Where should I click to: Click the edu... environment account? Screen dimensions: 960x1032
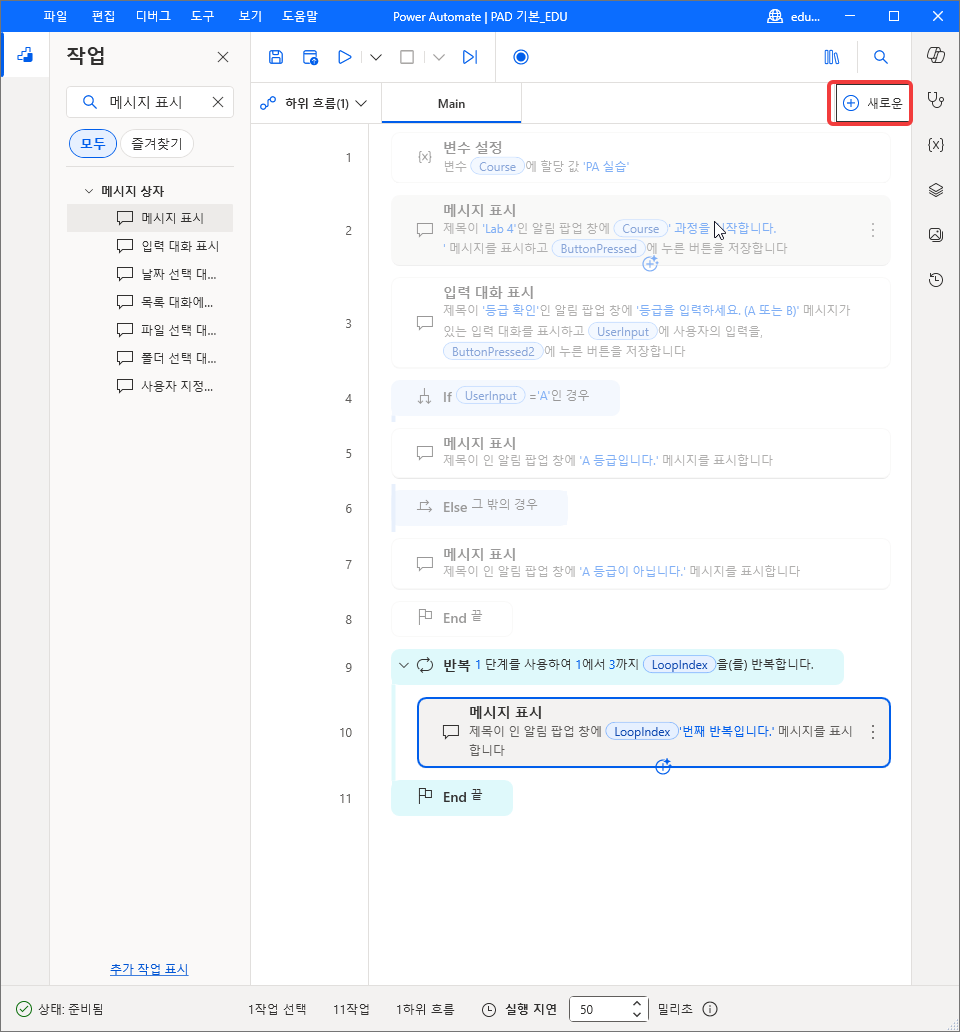tap(794, 16)
